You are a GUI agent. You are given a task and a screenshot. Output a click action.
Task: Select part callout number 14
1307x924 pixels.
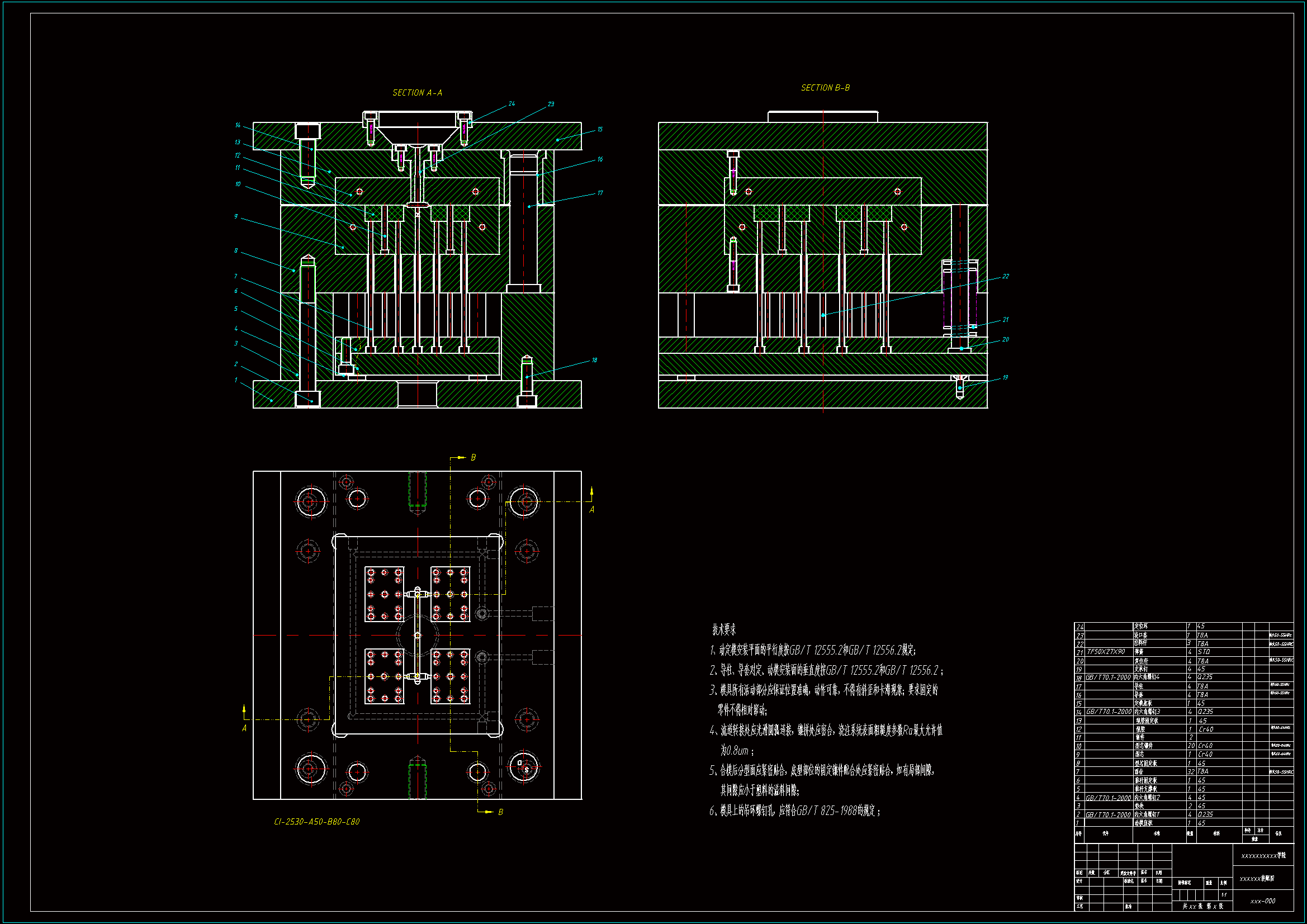[x=238, y=125]
